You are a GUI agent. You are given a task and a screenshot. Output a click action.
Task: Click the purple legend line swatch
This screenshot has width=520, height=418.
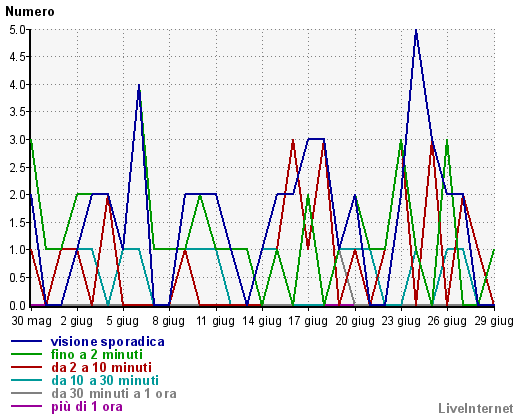point(27,406)
